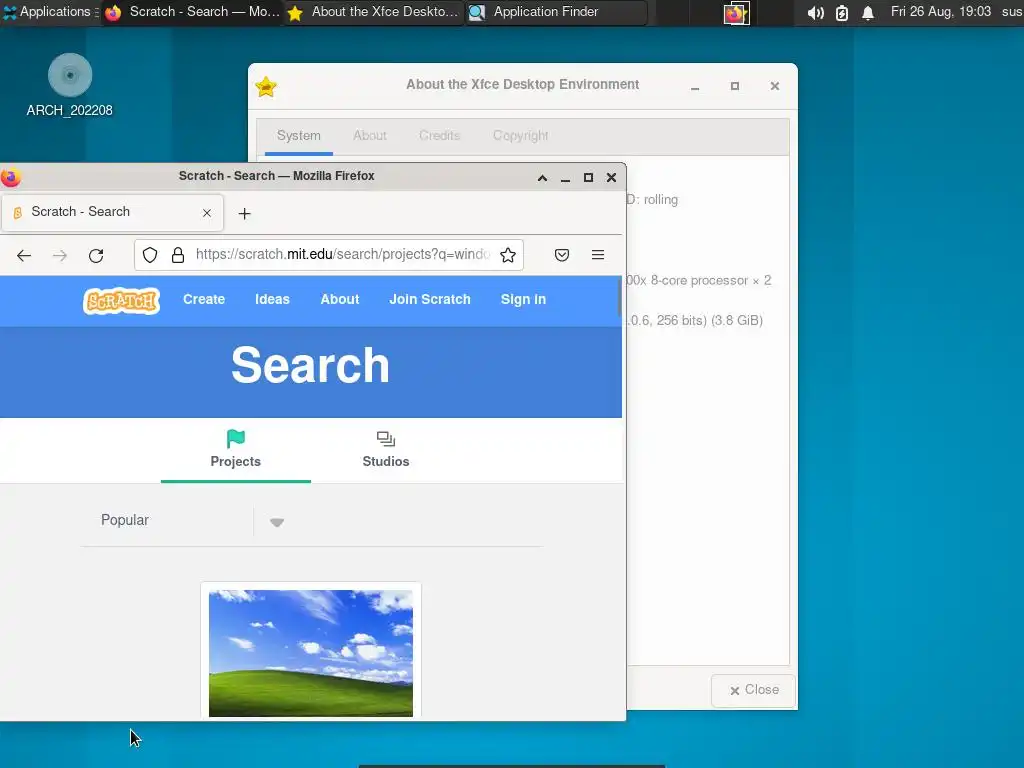
Task: Switch to the Scratch Firefox taskbar button
Action: (193, 12)
